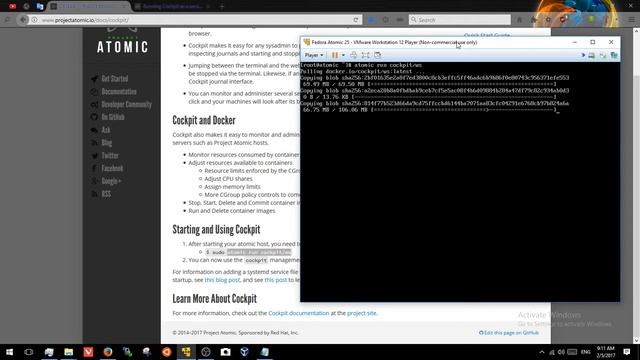640x360 pixels.
Task: Click the 'Cockpit and Docker' heading
Action: 204,120
